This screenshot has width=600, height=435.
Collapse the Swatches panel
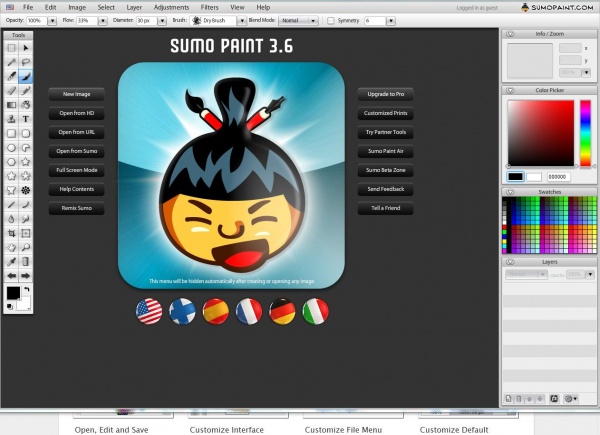pos(510,192)
